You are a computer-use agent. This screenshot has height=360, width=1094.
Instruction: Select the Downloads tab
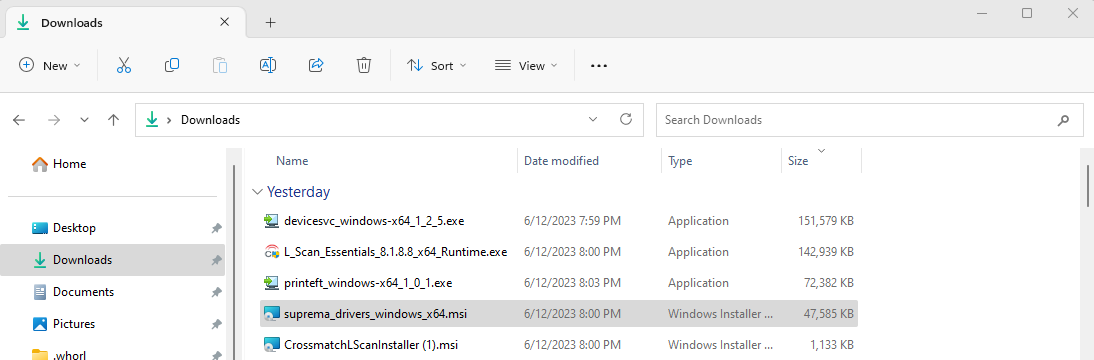[126, 23]
